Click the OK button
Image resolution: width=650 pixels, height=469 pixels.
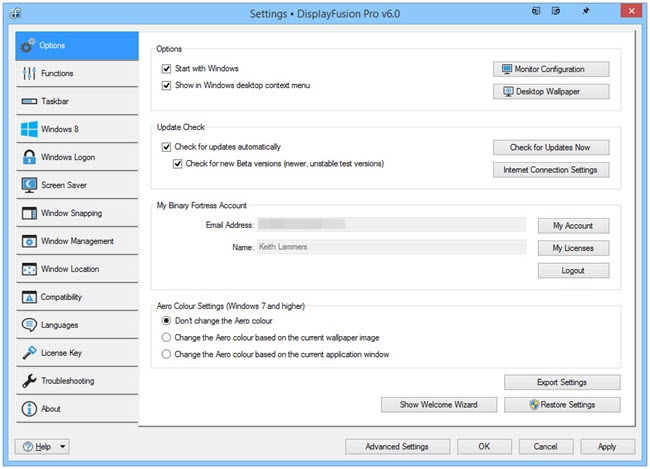click(x=484, y=447)
